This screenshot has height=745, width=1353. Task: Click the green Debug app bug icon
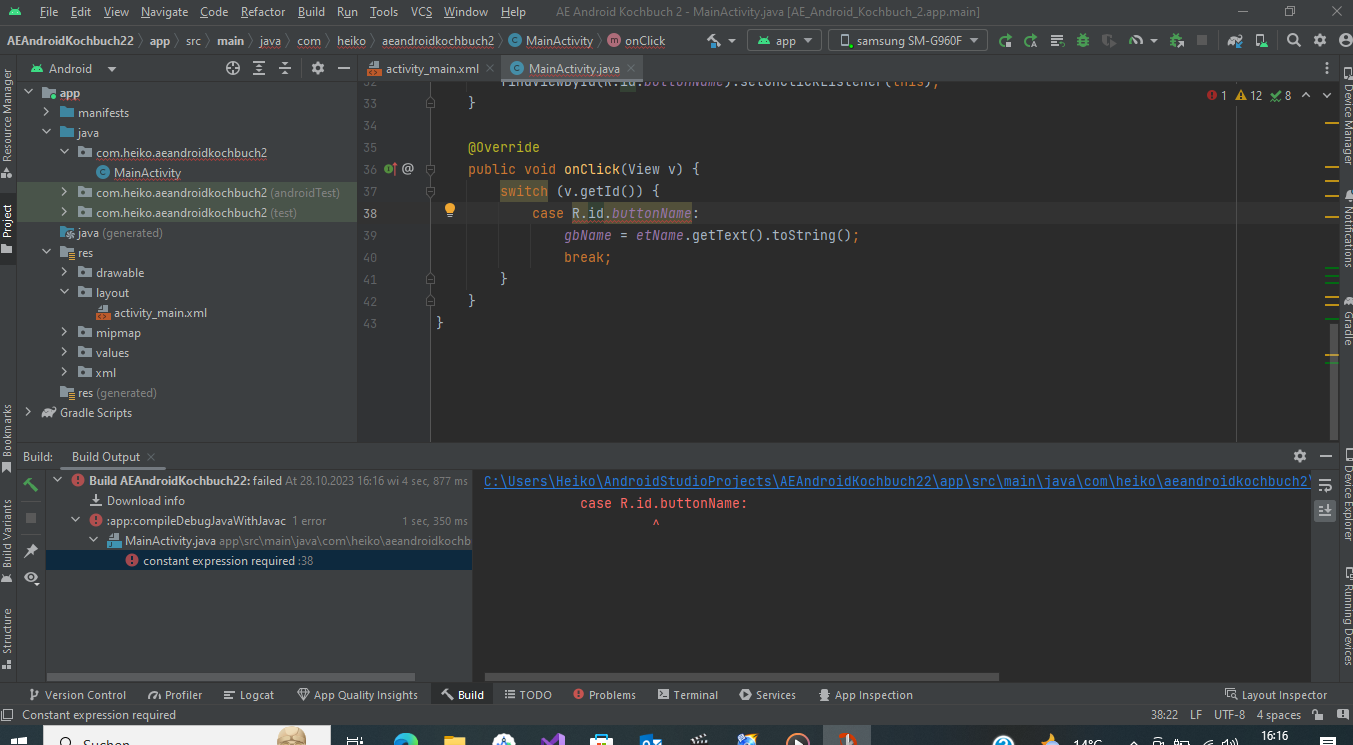tap(1083, 41)
